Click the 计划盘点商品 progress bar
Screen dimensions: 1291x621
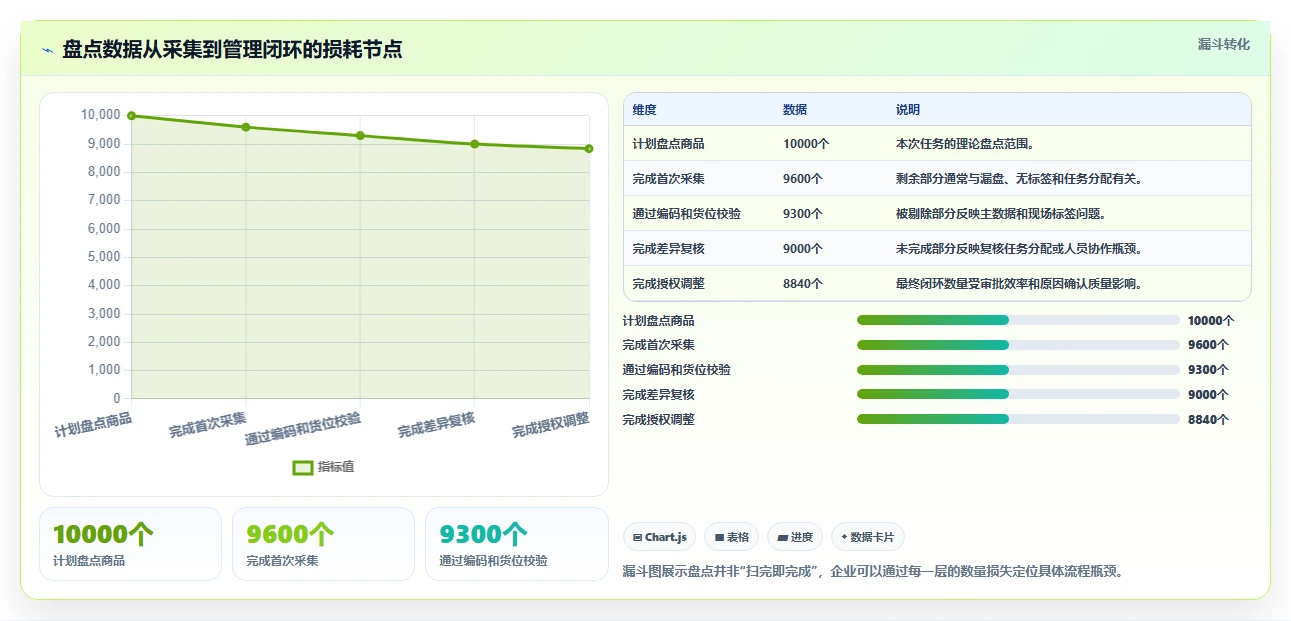(1018, 320)
